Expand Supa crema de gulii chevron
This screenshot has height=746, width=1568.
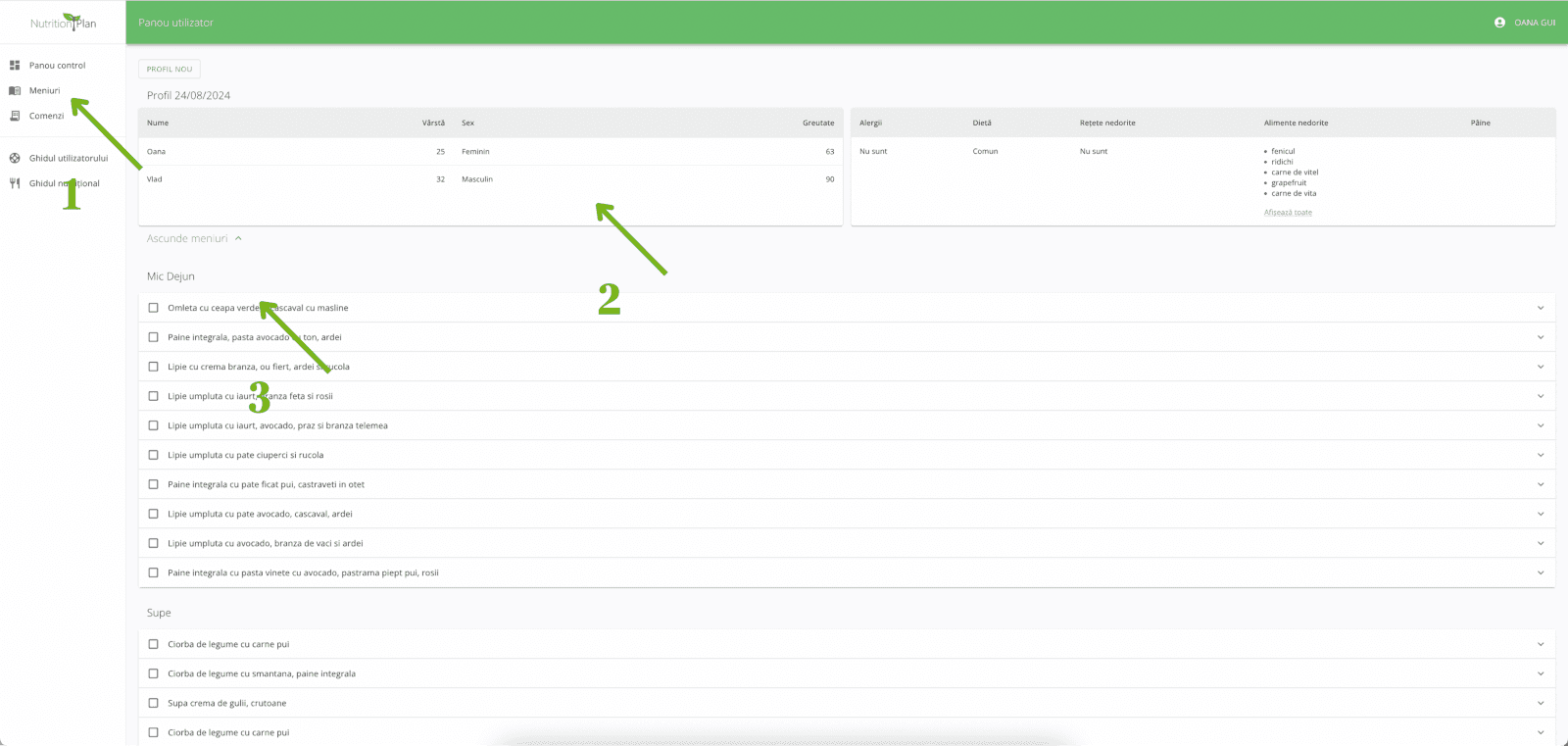tap(1541, 703)
